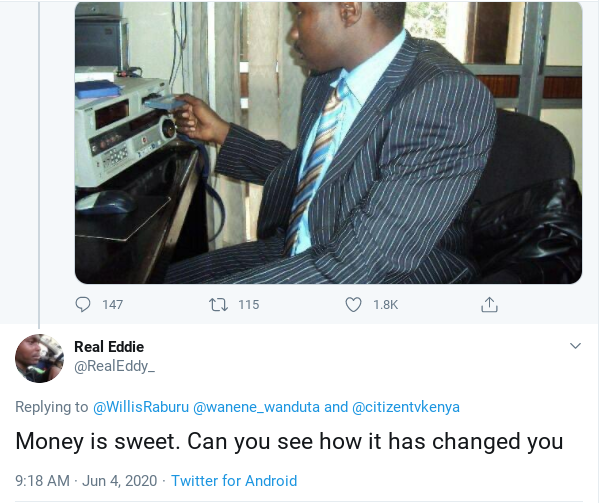Click the Replying to label
Image resolution: width=599 pixels, height=503 pixels.
coord(52,407)
